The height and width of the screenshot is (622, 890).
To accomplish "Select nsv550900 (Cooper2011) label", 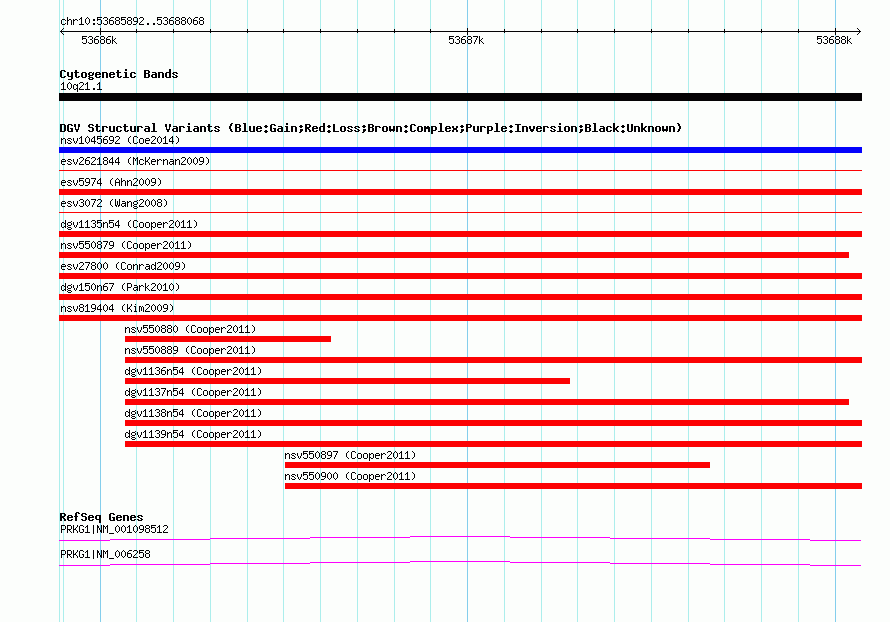I will click(x=350, y=476).
